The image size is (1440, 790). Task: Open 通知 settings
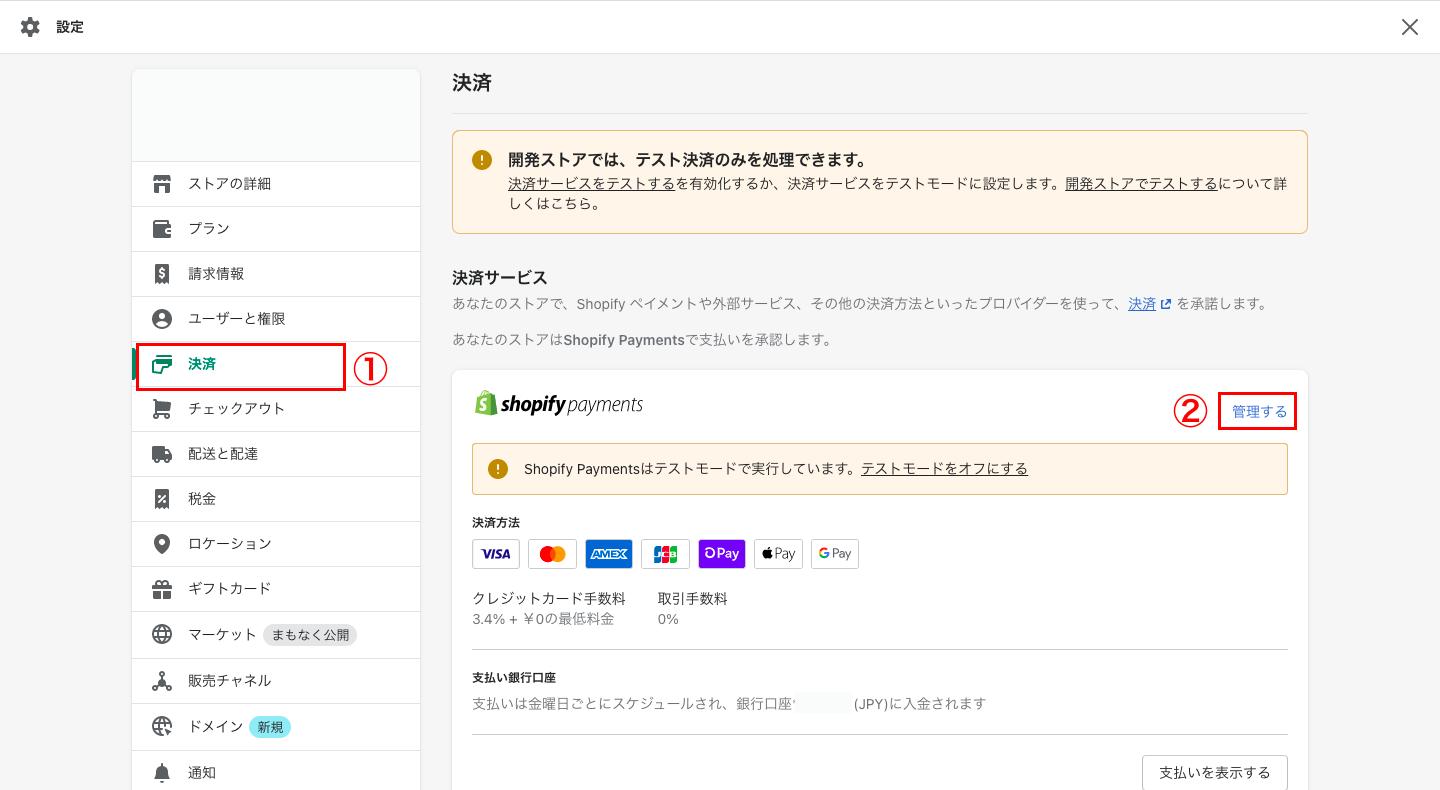(x=276, y=771)
